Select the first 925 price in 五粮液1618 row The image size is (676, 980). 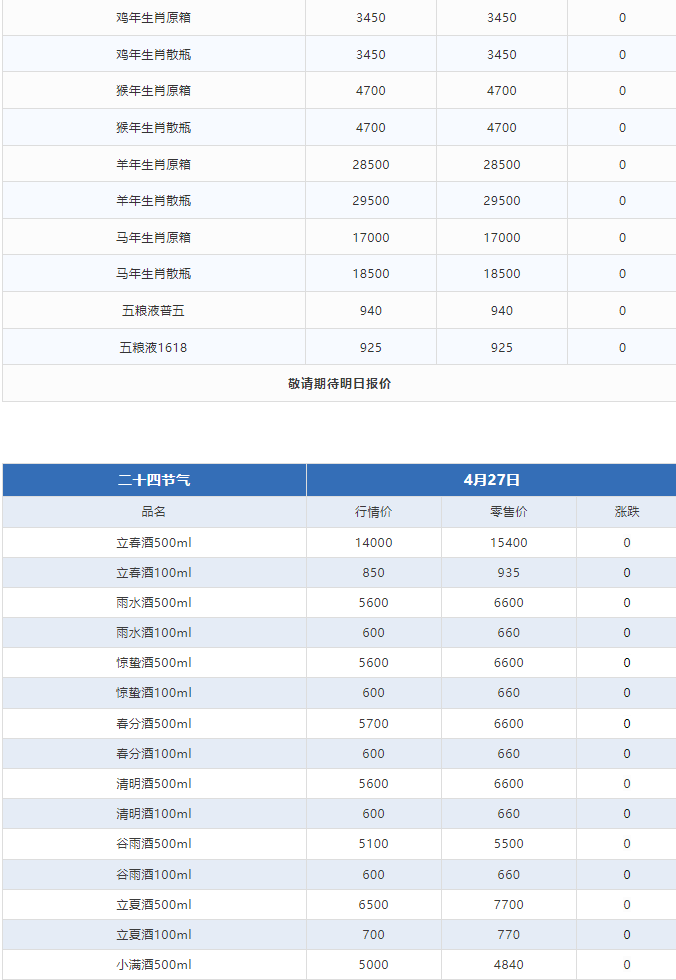pos(371,348)
